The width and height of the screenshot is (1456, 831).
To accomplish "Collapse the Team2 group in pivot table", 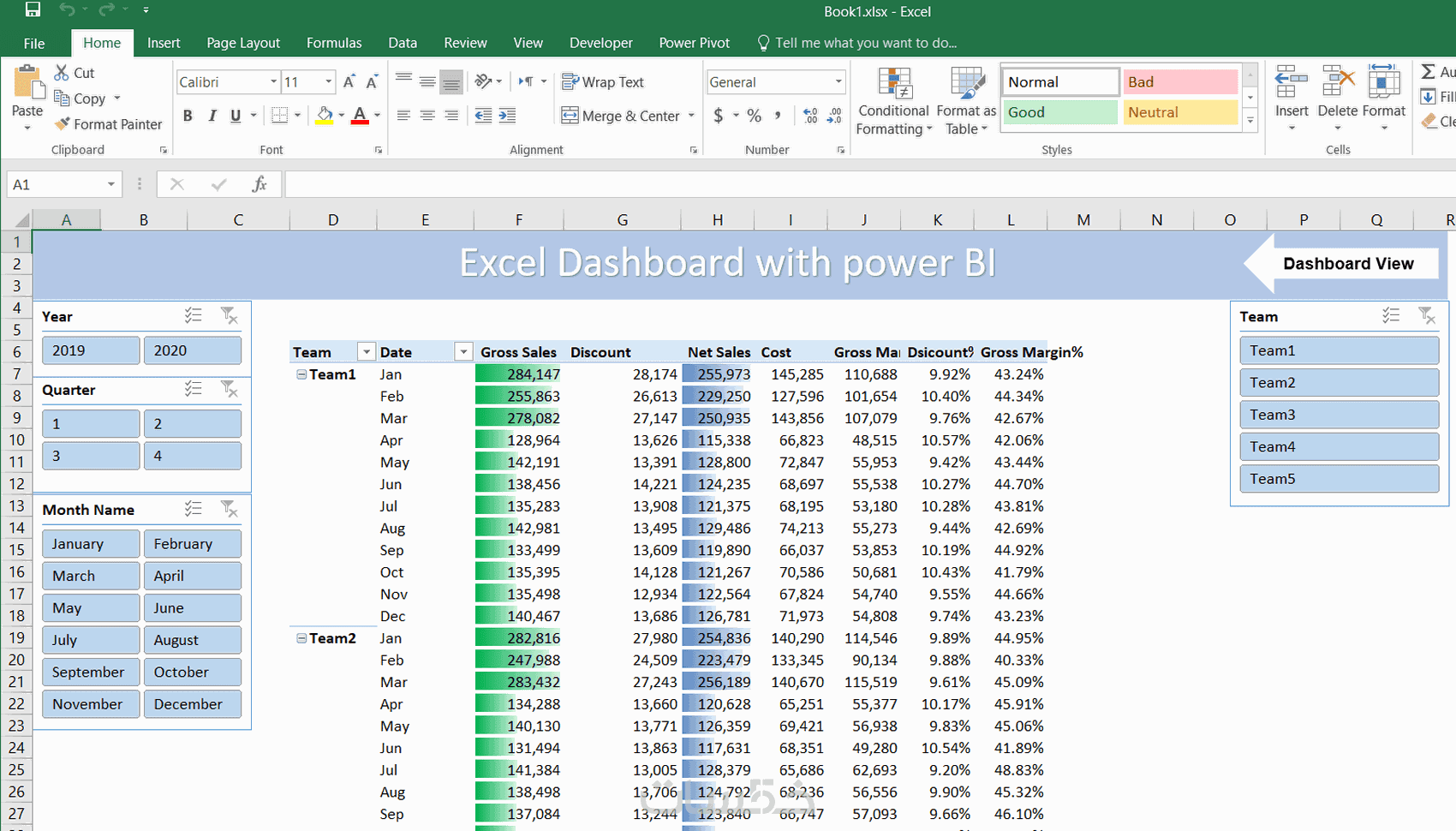I will pyautogui.click(x=301, y=638).
